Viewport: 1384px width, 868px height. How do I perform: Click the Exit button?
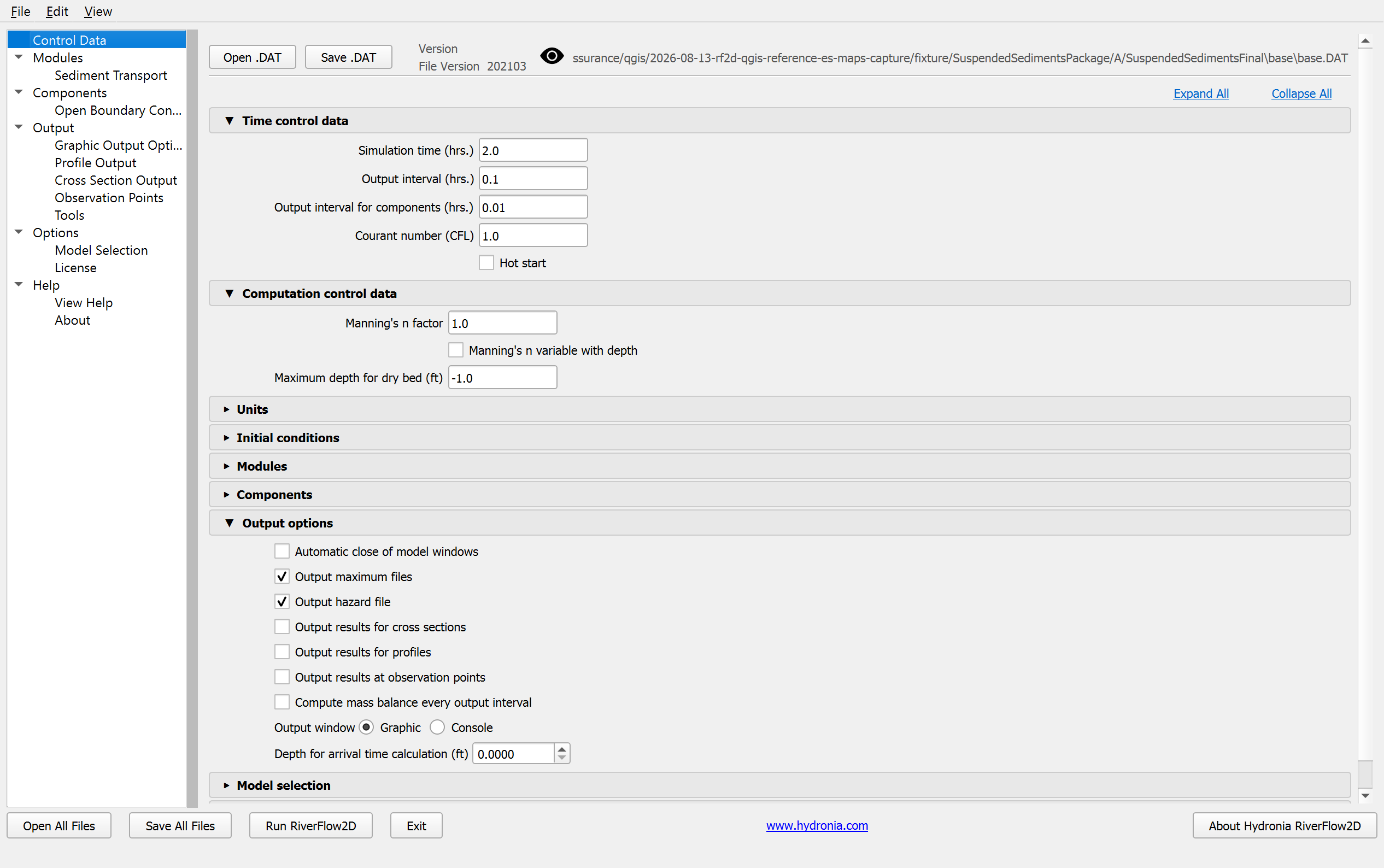(x=416, y=825)
